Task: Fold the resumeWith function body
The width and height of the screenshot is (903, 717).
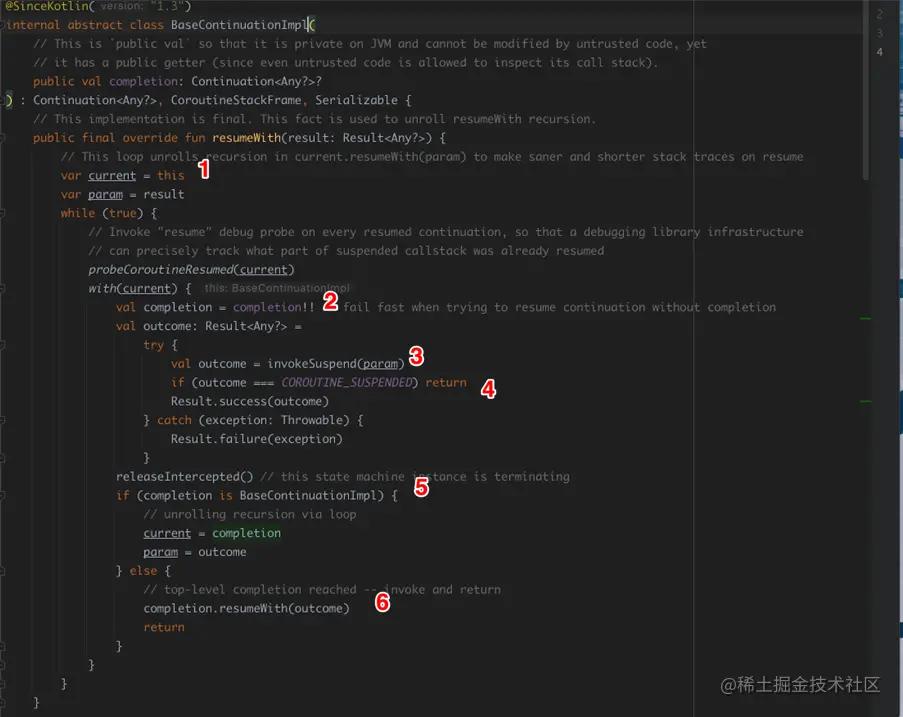Action: 5,137
